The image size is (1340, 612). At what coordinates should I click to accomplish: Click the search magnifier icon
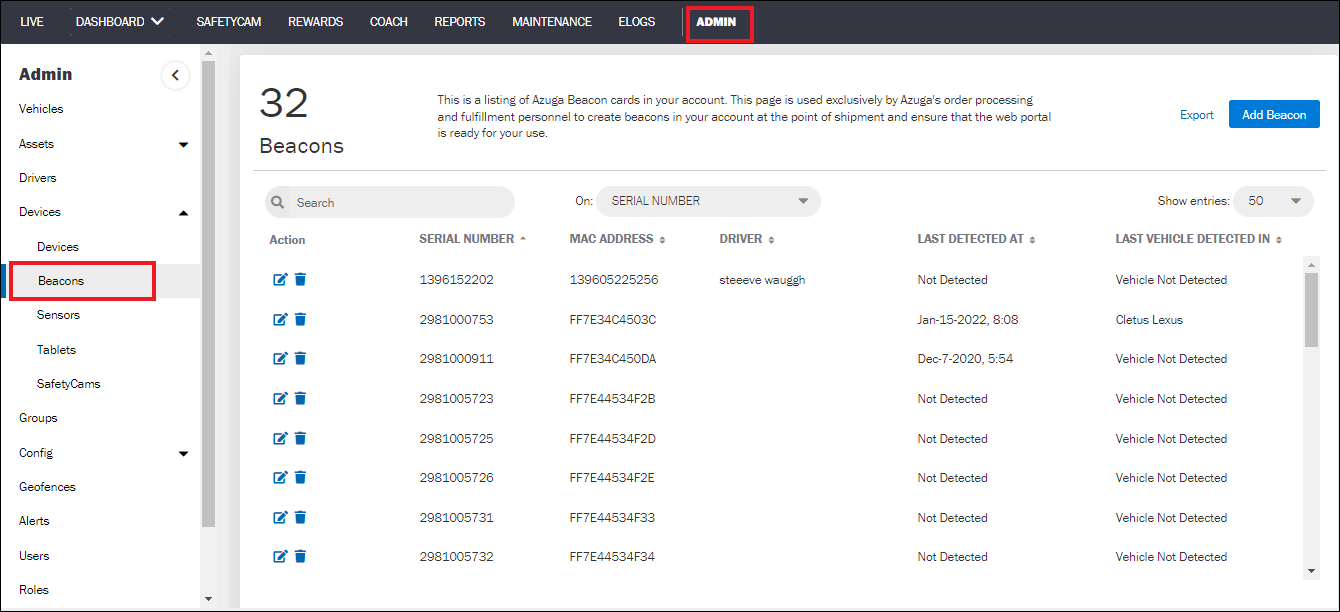coord(278,202)
